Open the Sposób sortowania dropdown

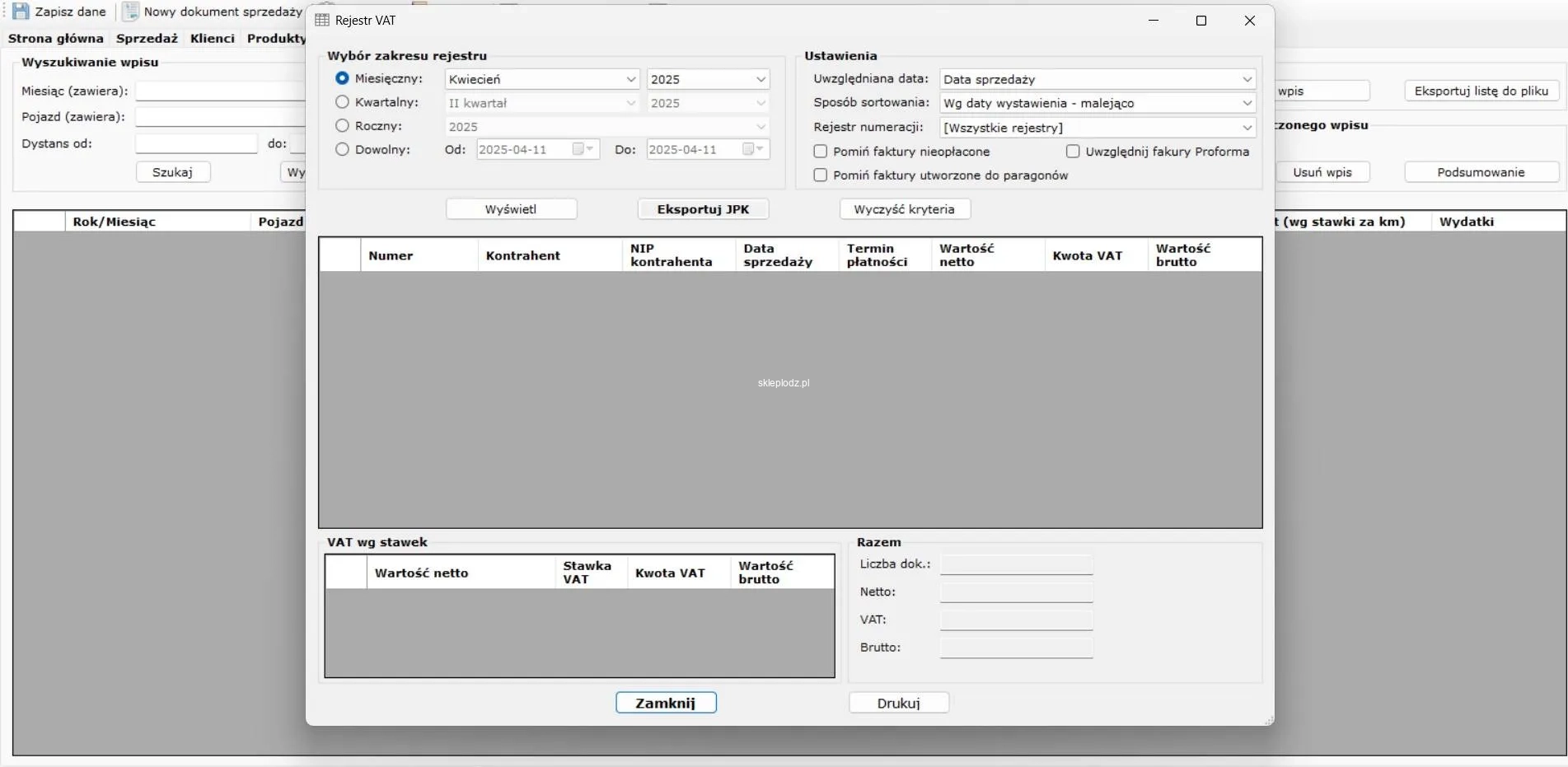[1097, 103]
